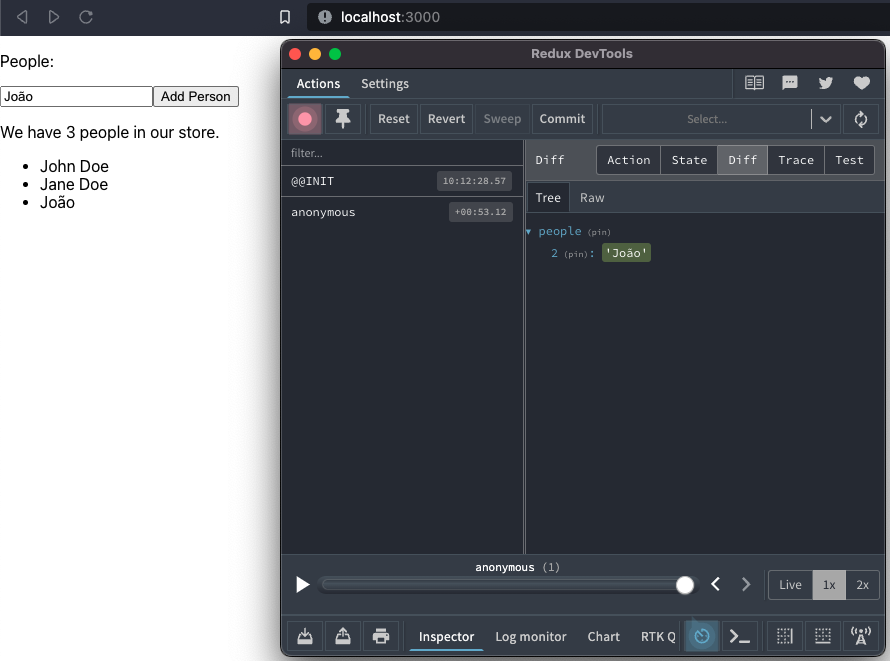Click the dock to right grid icon
The height and width of the screenshot is (661, 890).
click(x=784, y=636)
